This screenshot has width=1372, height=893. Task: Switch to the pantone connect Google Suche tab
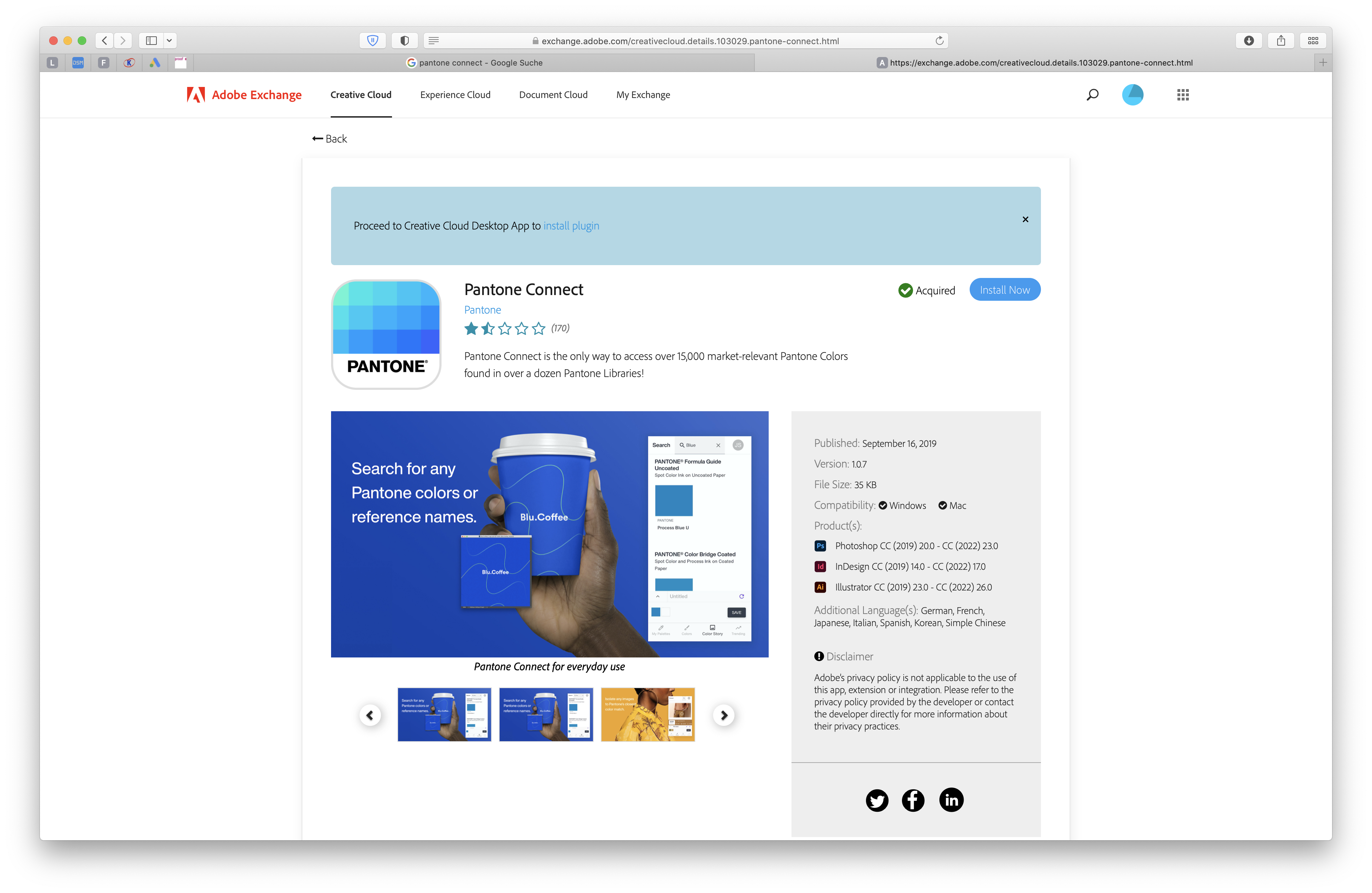click(x=474, y=62)
